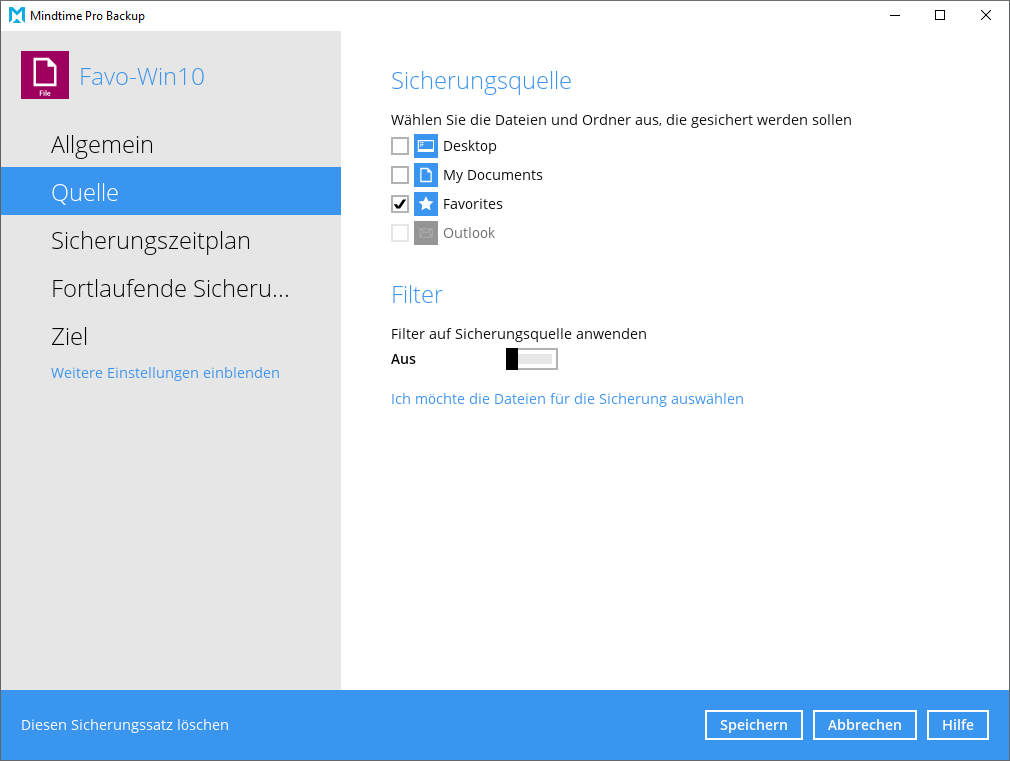This screenshot has height=761, width=1010.
Task: Click the Sicherungsquelle heading
Action: click(481, 81)
